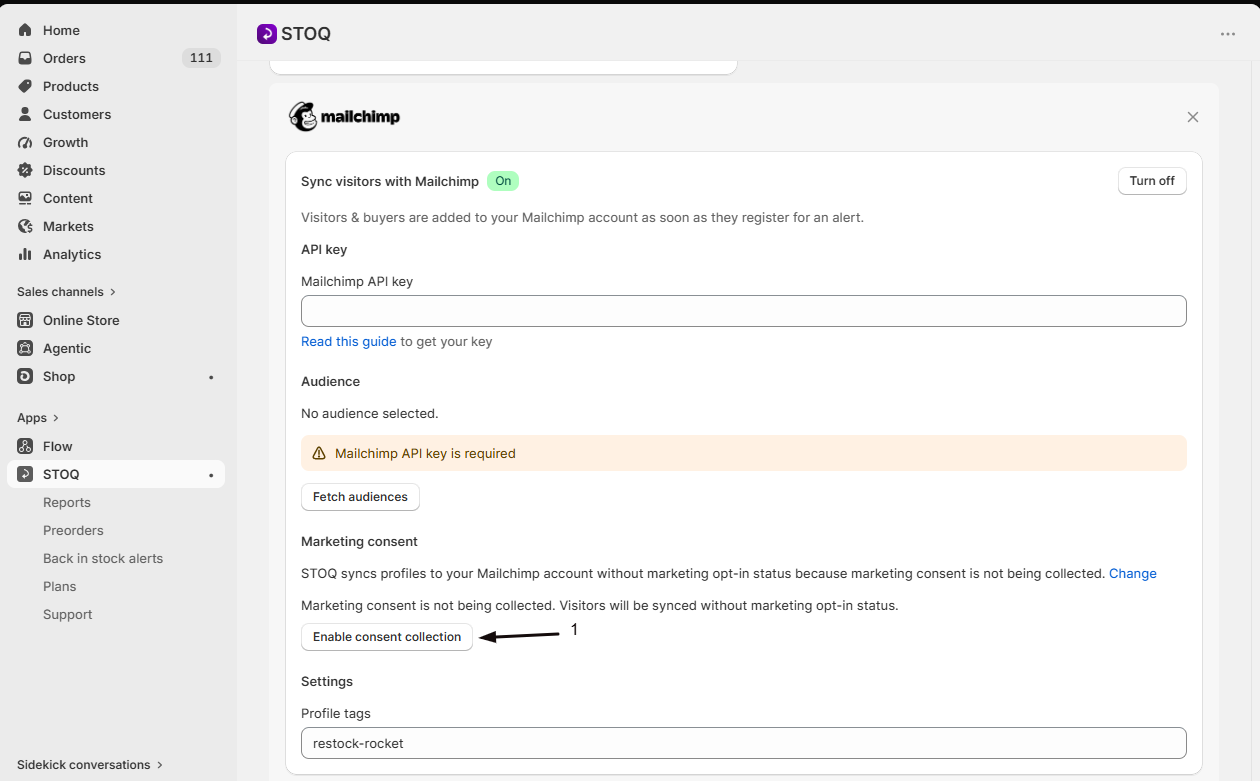Click 'No audience selected.' text
Image resolution: width=1260 pixels, height=781 pixels.
[x=370, y=413]
